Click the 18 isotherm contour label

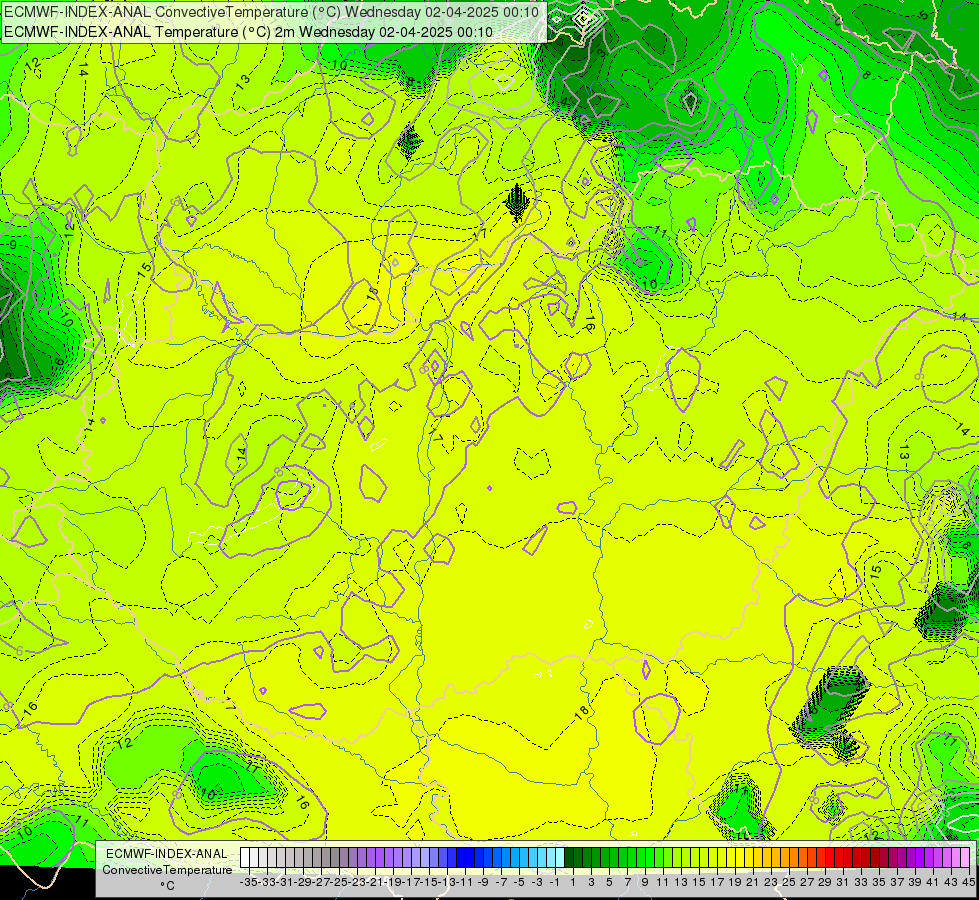click(x=582, y=712)
